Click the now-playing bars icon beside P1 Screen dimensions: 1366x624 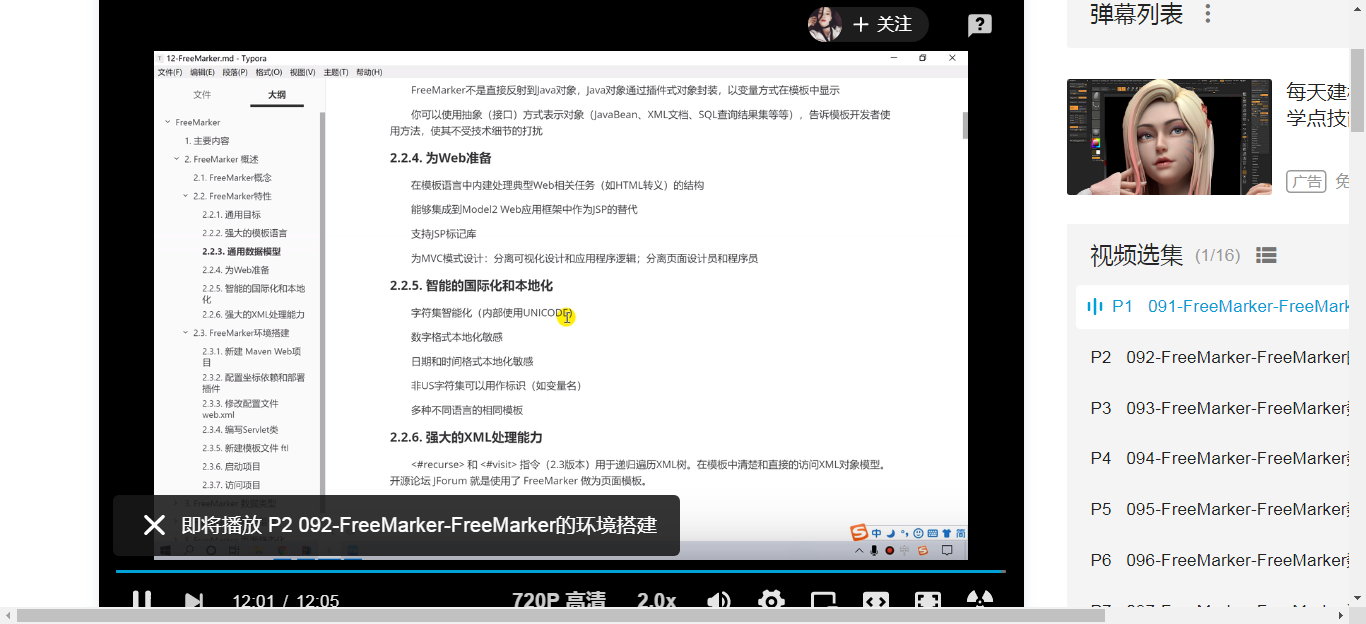[x=1095, y=307]
